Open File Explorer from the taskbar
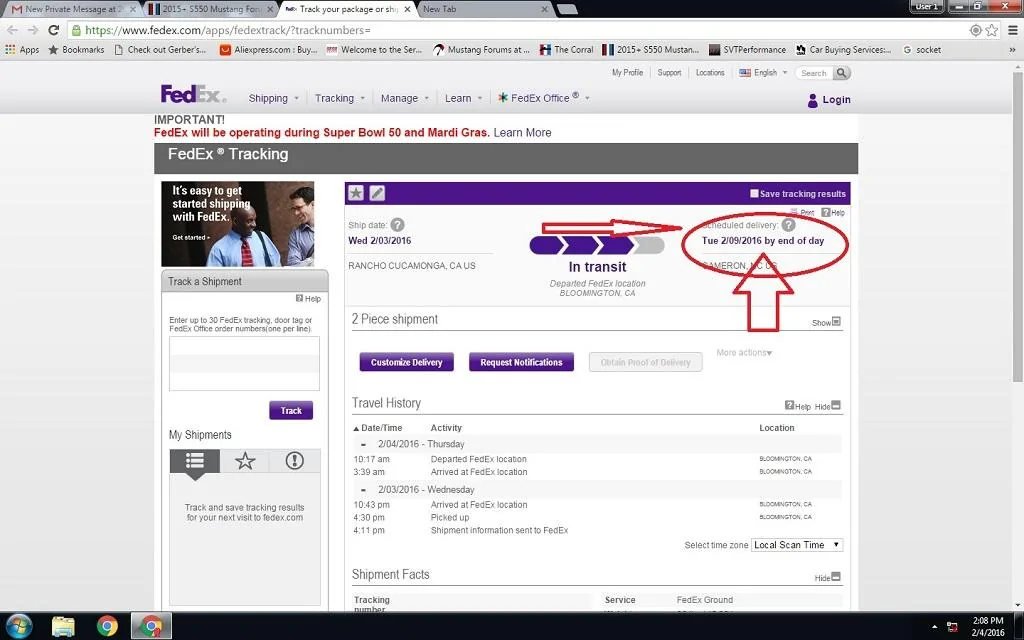Viewport: 1024px width, 640px height. [63, 626]
